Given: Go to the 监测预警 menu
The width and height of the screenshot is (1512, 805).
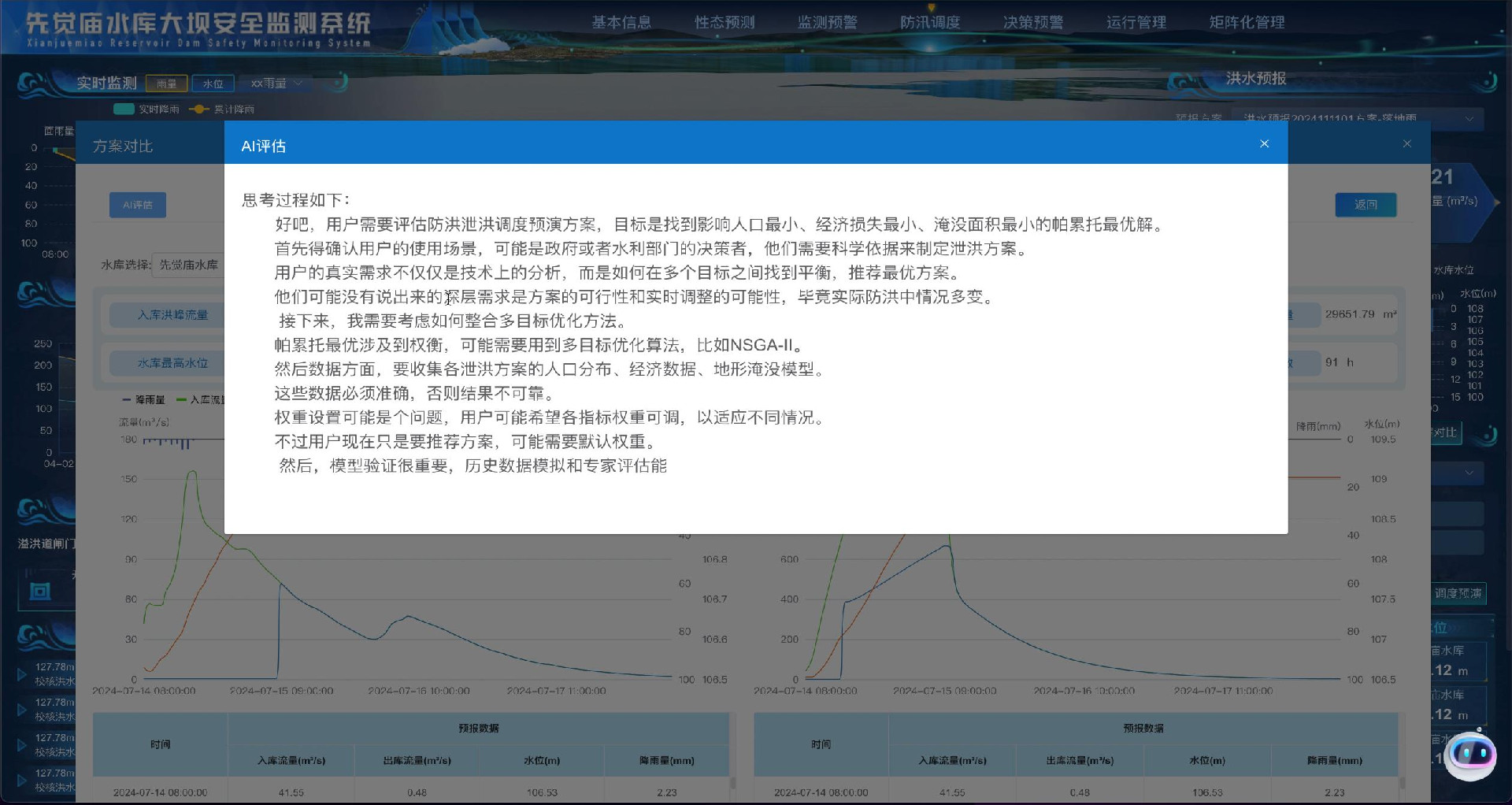Looking at the screenshot, I should (827, 23).
